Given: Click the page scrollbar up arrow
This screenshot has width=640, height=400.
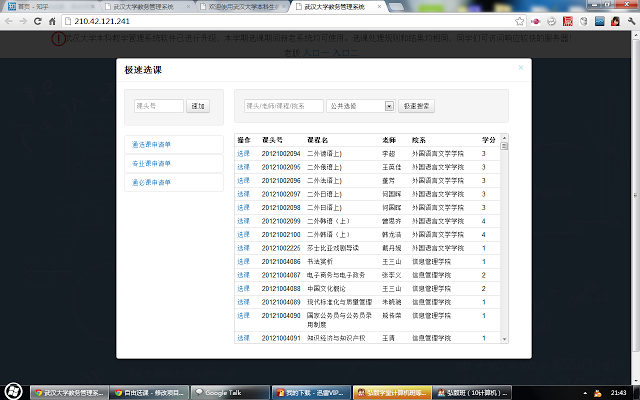Looking at the screenshot, I should pos(636,35).
